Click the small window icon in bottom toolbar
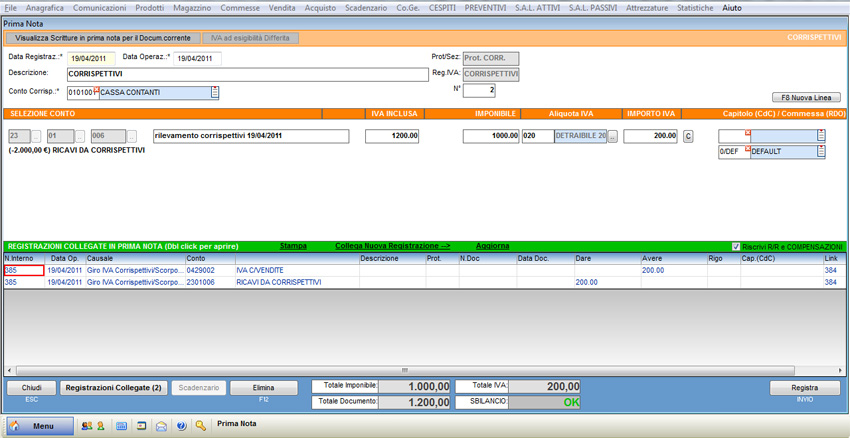The image size is (850, 438). point(141,426)
